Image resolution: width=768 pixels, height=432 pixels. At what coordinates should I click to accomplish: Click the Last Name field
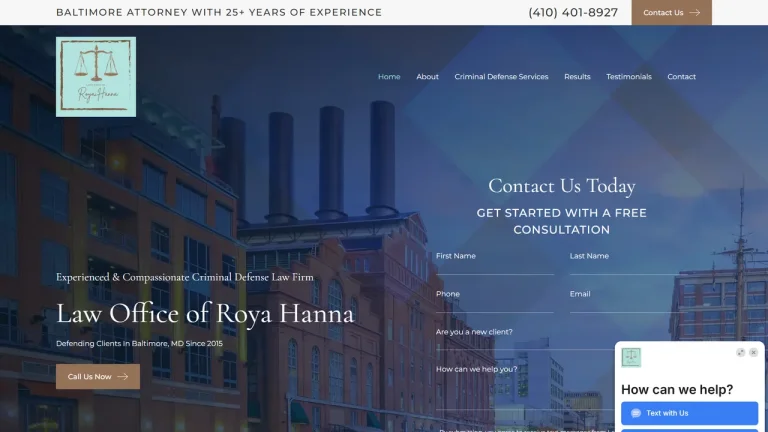pyautogui.click(x=629, y=262)
